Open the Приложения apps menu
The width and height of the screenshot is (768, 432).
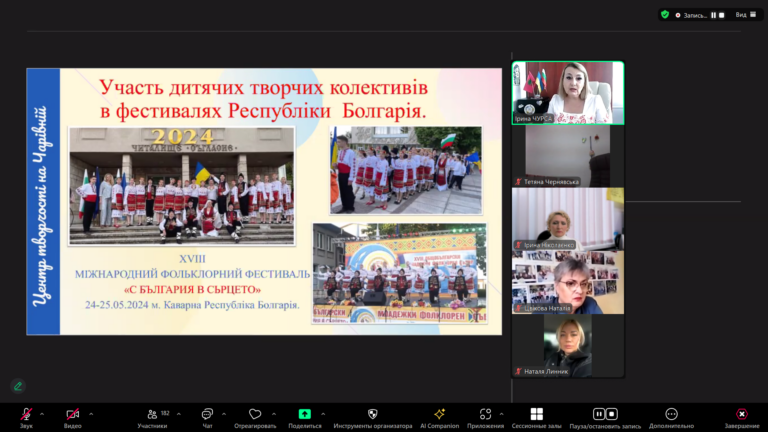[x=485, y=414]
